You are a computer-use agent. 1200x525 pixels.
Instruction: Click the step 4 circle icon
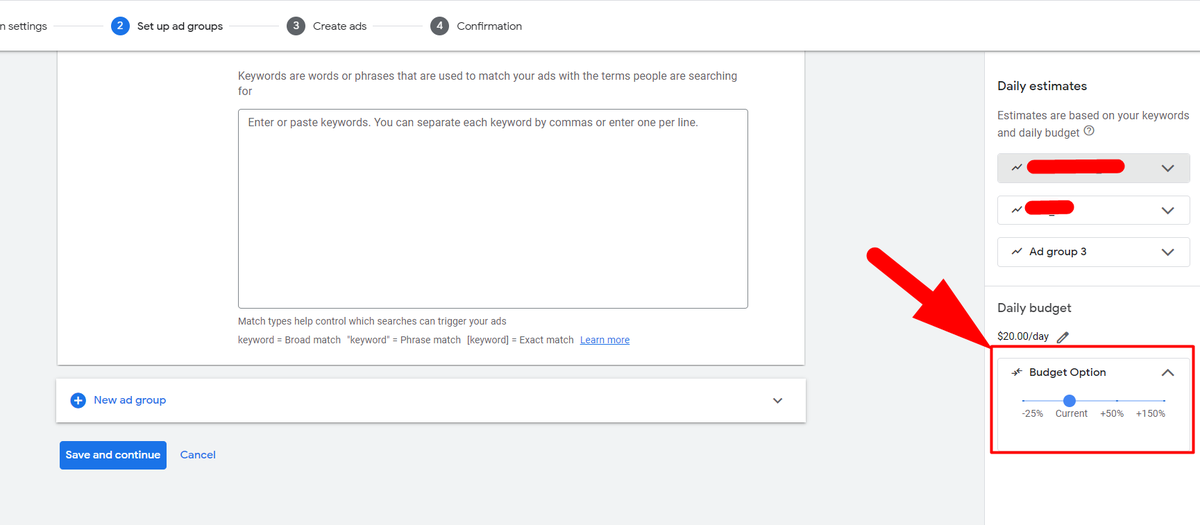coord(440,26)
